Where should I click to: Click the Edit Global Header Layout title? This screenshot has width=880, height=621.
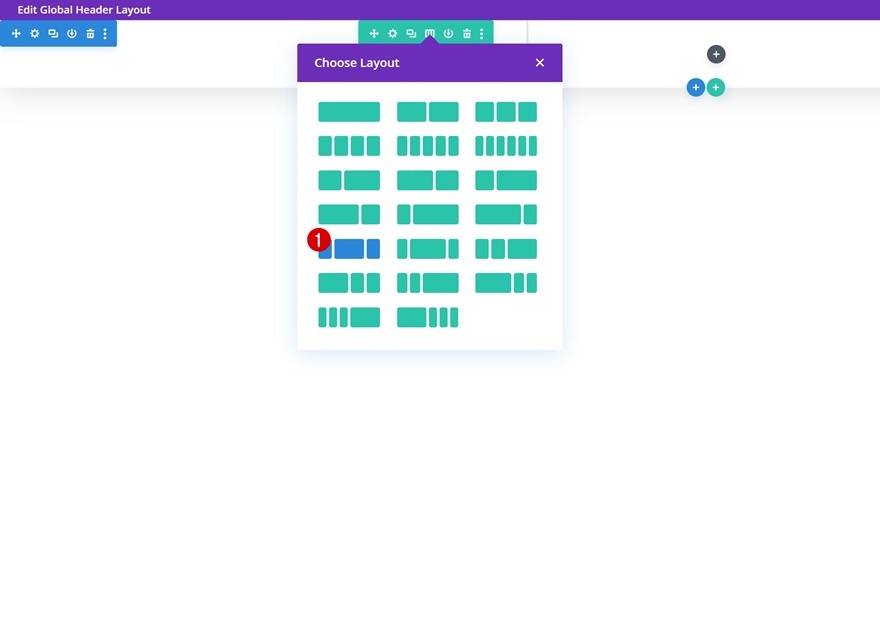[84, 10]
